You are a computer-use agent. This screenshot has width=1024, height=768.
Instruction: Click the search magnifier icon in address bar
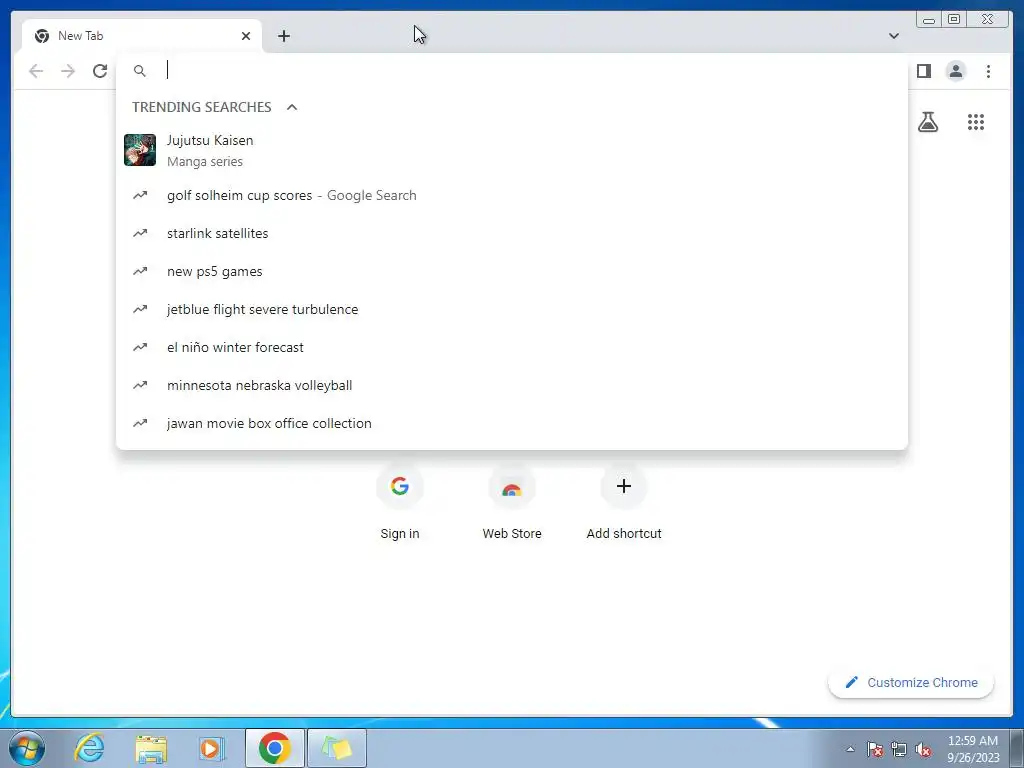(140, 71)
